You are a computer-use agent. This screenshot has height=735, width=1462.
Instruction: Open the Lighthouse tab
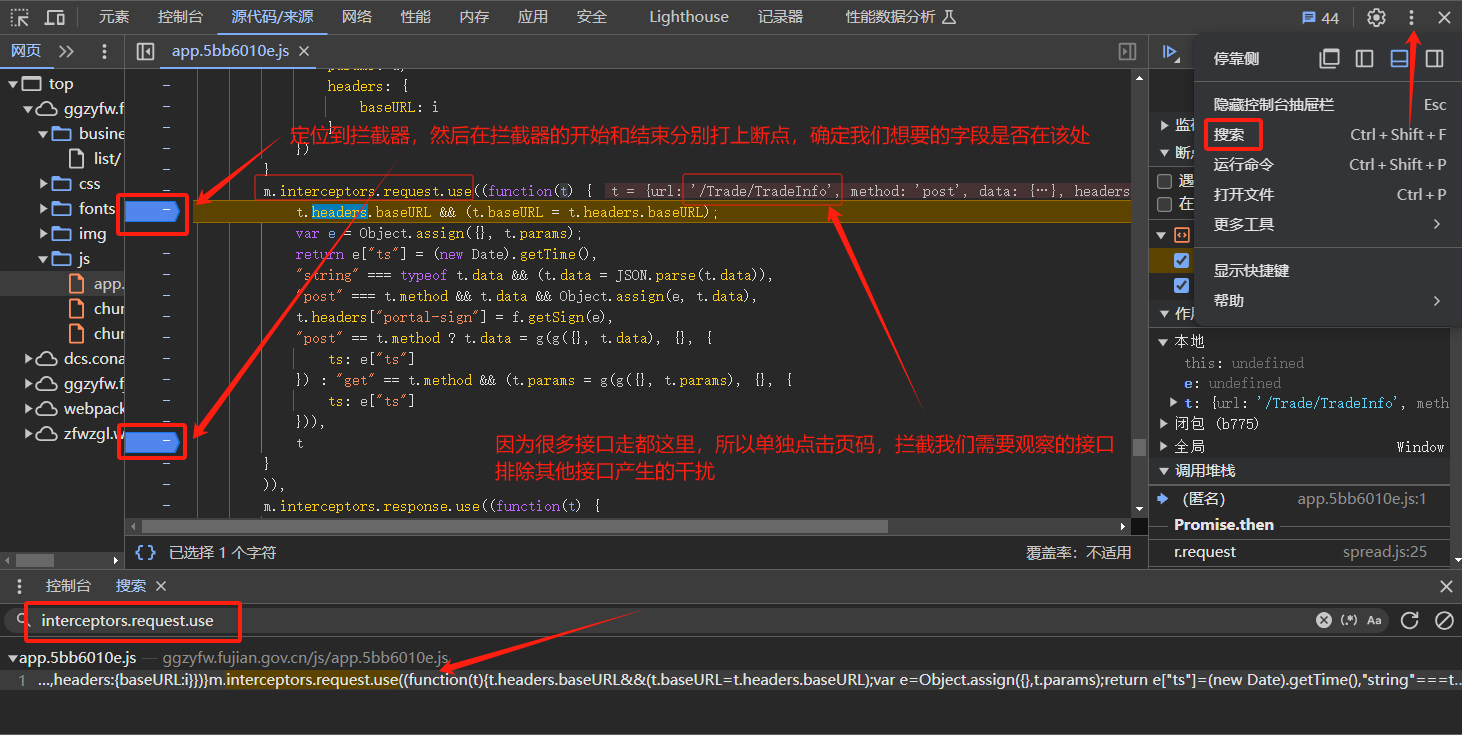pos(689,17)
